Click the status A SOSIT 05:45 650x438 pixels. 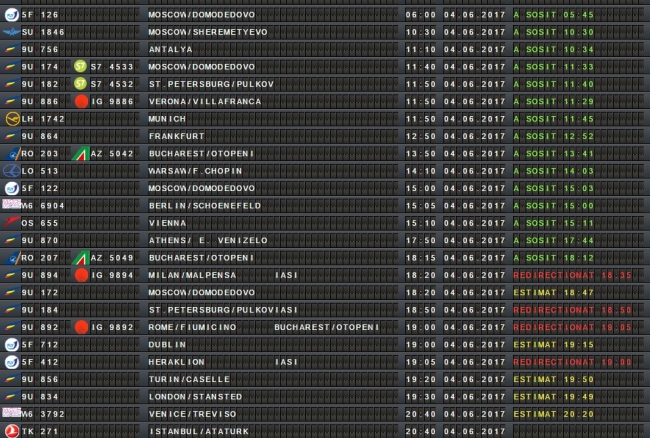pyautogui.click(x=554, y=15)
